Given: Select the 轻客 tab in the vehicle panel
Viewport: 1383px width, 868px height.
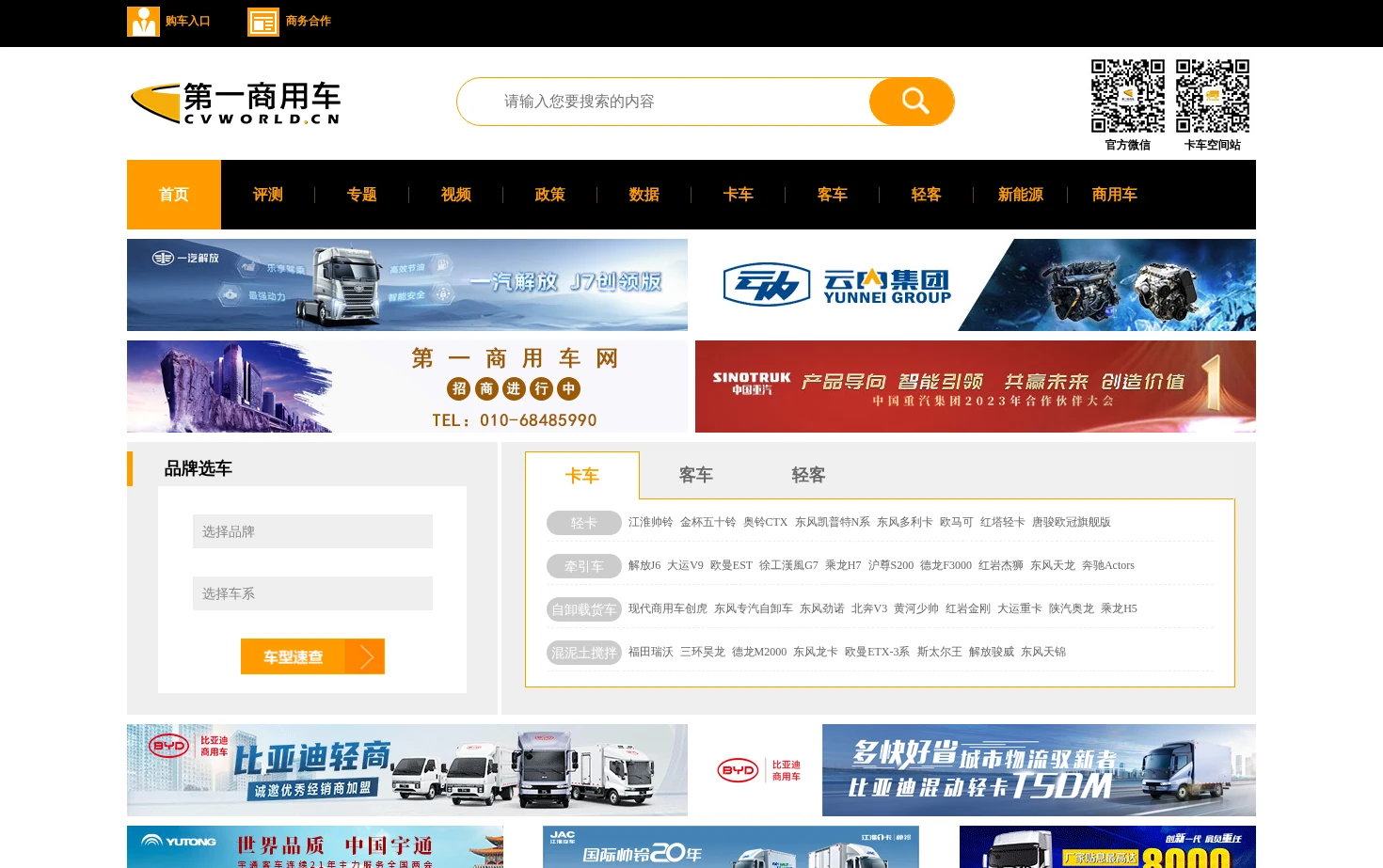Looking at the screenshot, I should tap(809, 476).
